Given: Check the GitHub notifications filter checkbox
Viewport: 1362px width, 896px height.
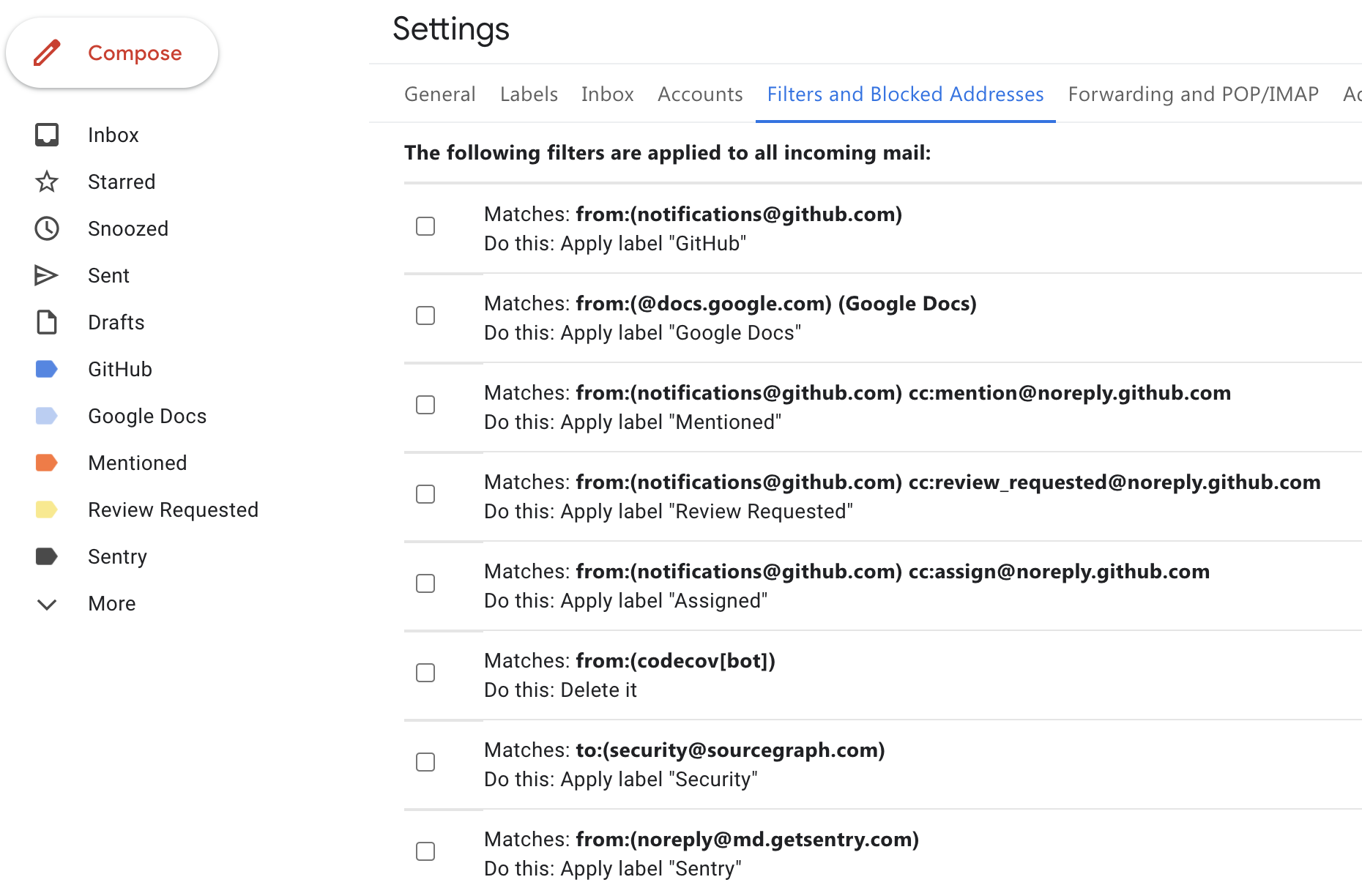Looking at the screenshot, I should [x=425, y=226].
